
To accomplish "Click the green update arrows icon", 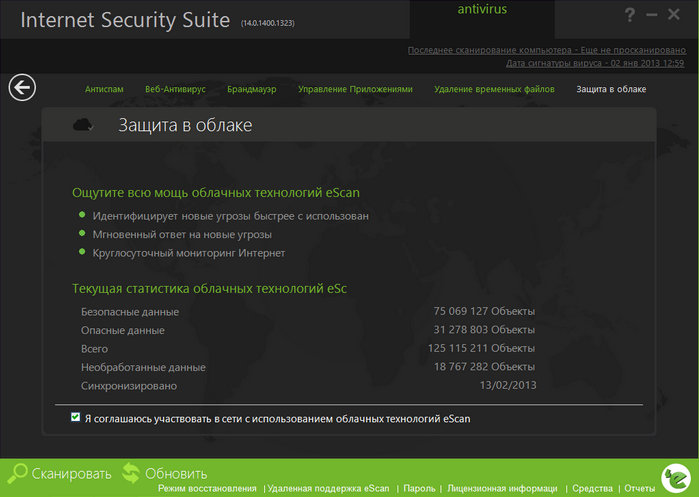I will [131, 473].
